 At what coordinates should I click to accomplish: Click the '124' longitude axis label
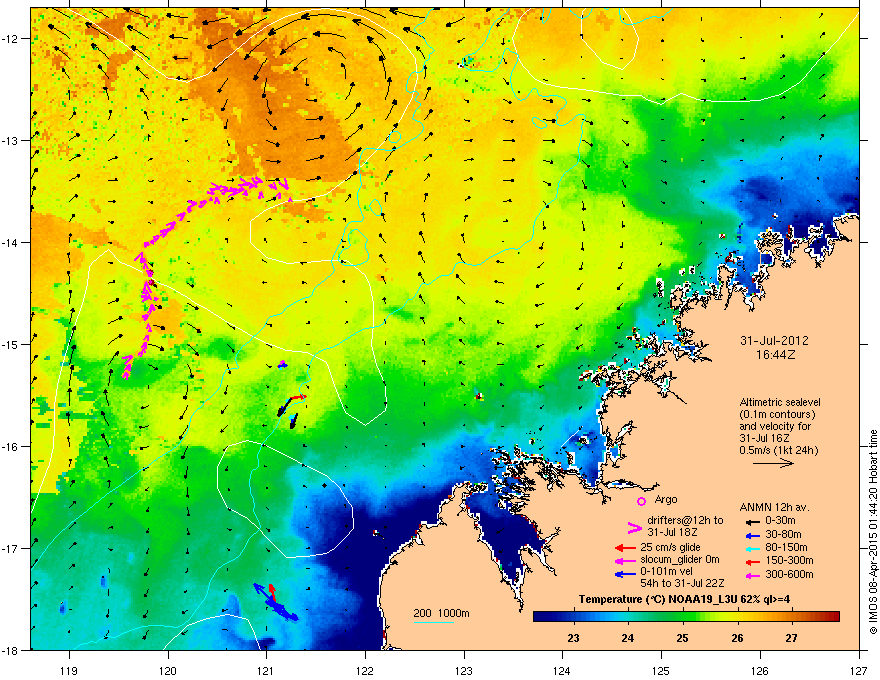click(x=562, y=671)
